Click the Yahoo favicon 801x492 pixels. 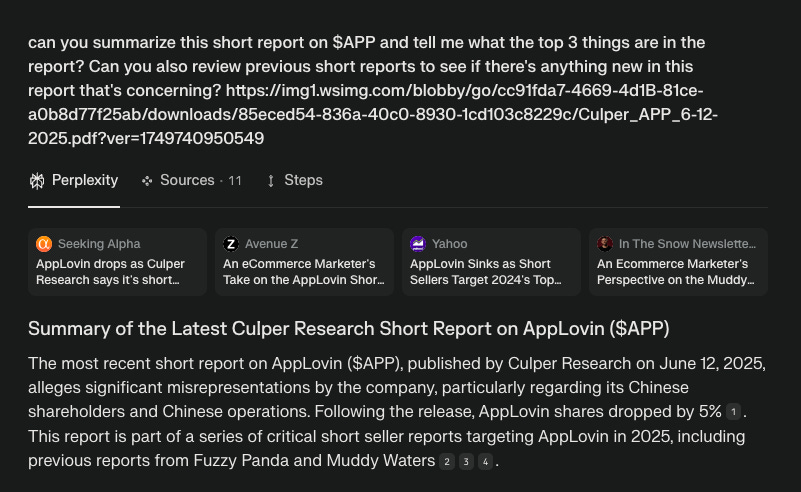coord(418,244)
